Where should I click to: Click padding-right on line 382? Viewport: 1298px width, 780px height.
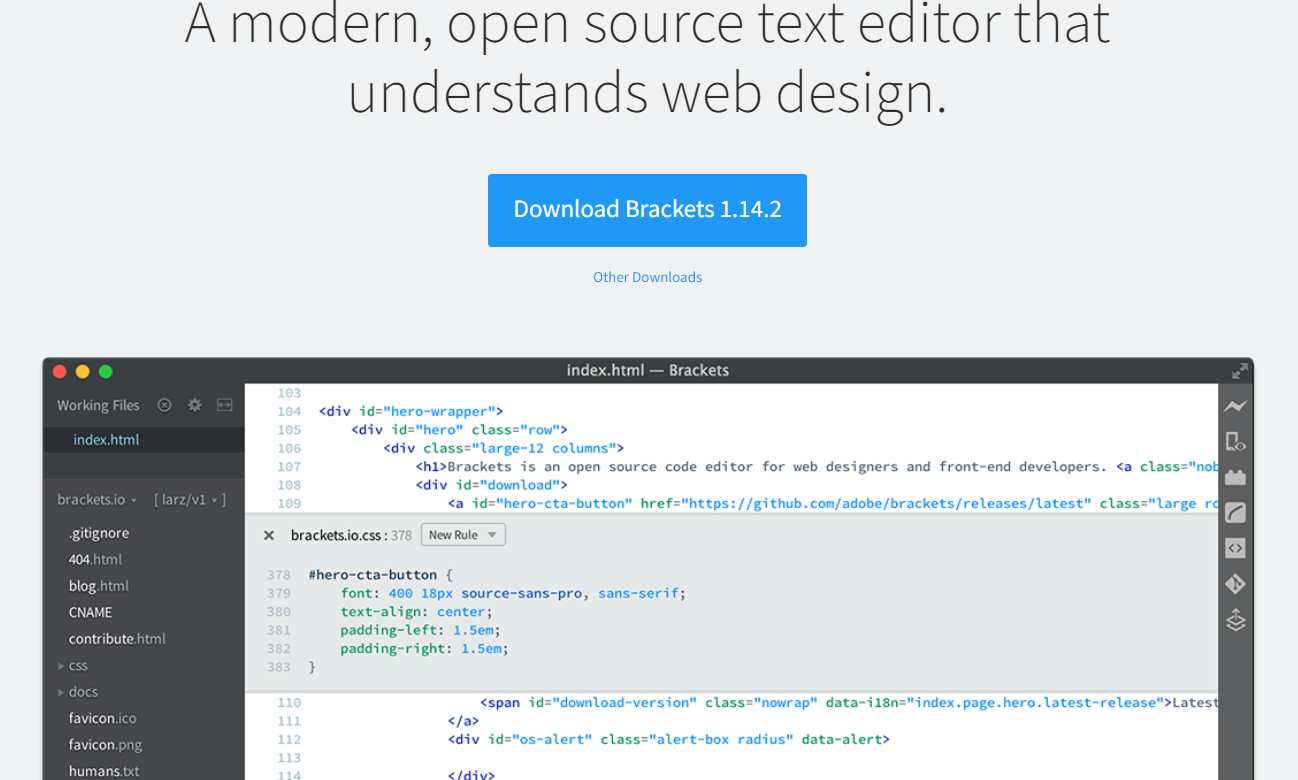pyautogui.click(x=393, y=648)
